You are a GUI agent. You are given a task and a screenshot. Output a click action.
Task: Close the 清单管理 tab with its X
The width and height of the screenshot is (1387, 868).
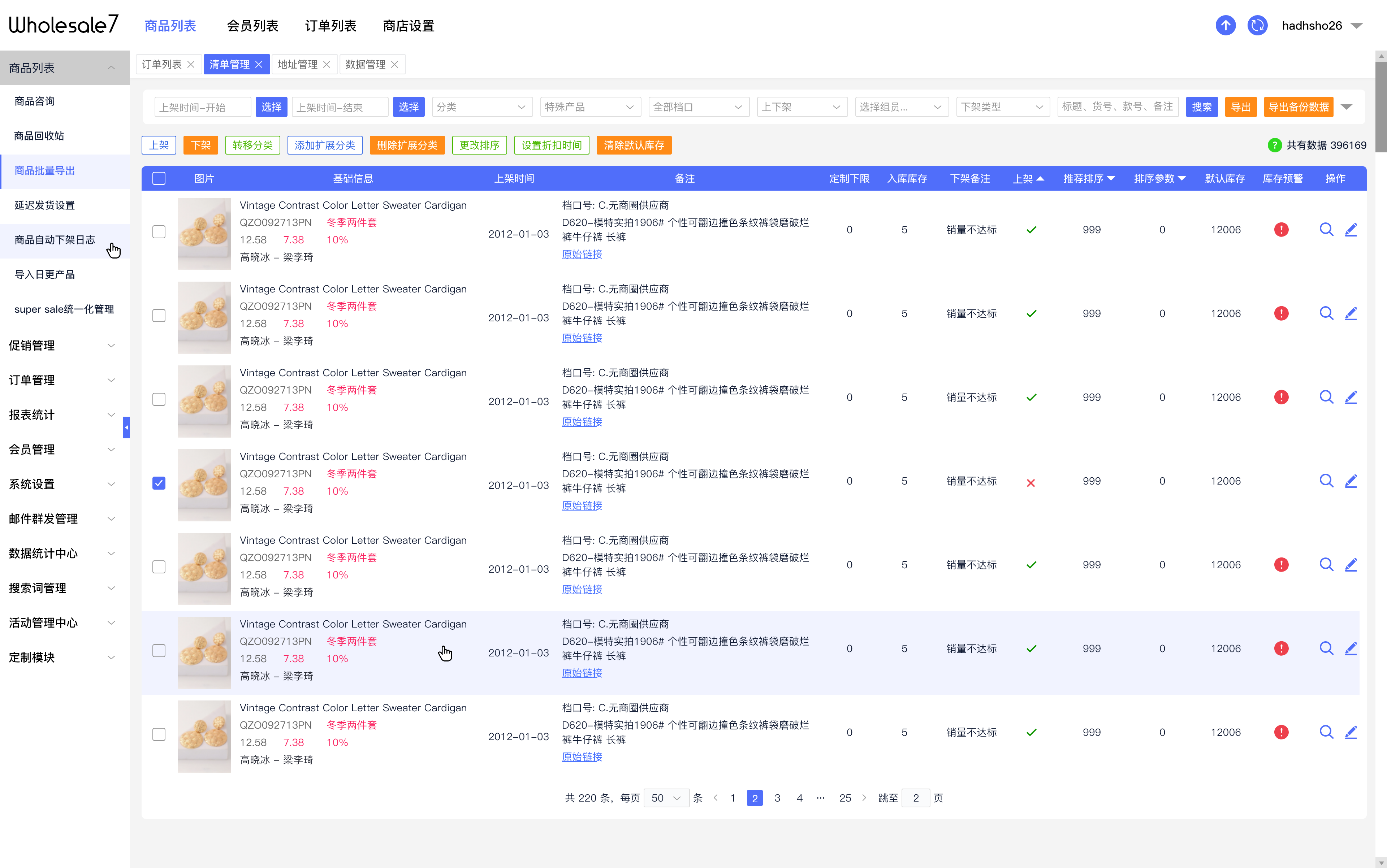[x=259, y=64]
